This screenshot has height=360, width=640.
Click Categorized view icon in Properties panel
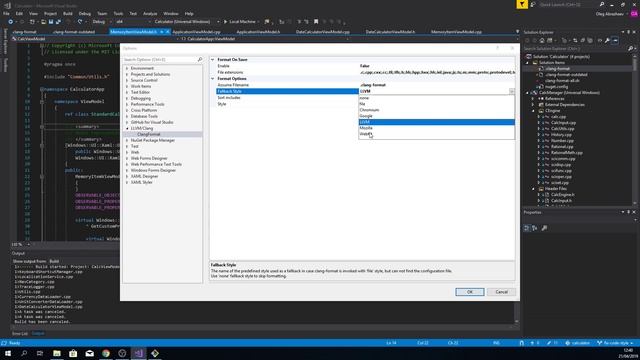click(527, 228)
